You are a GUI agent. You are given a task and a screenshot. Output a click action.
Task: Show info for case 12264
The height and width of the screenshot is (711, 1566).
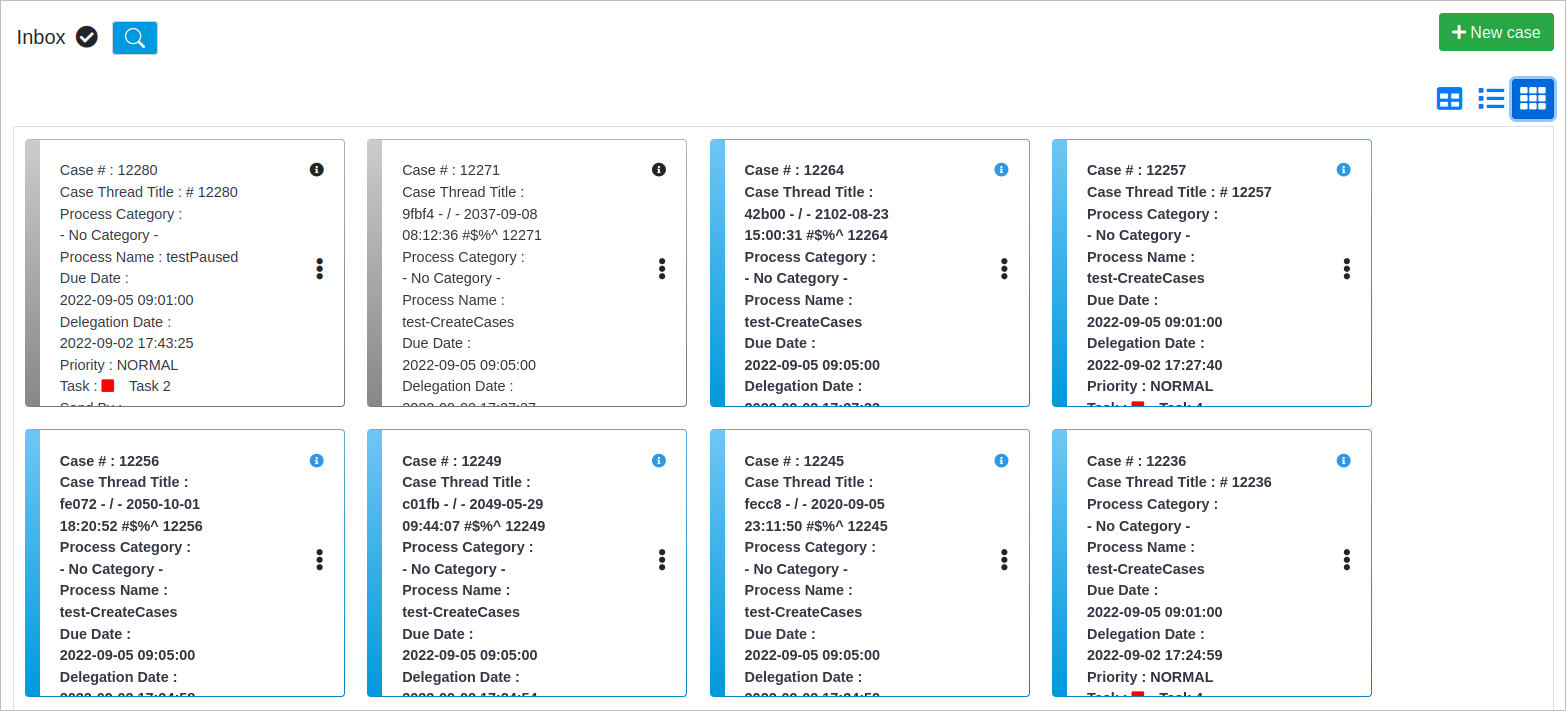[1001, 170]
